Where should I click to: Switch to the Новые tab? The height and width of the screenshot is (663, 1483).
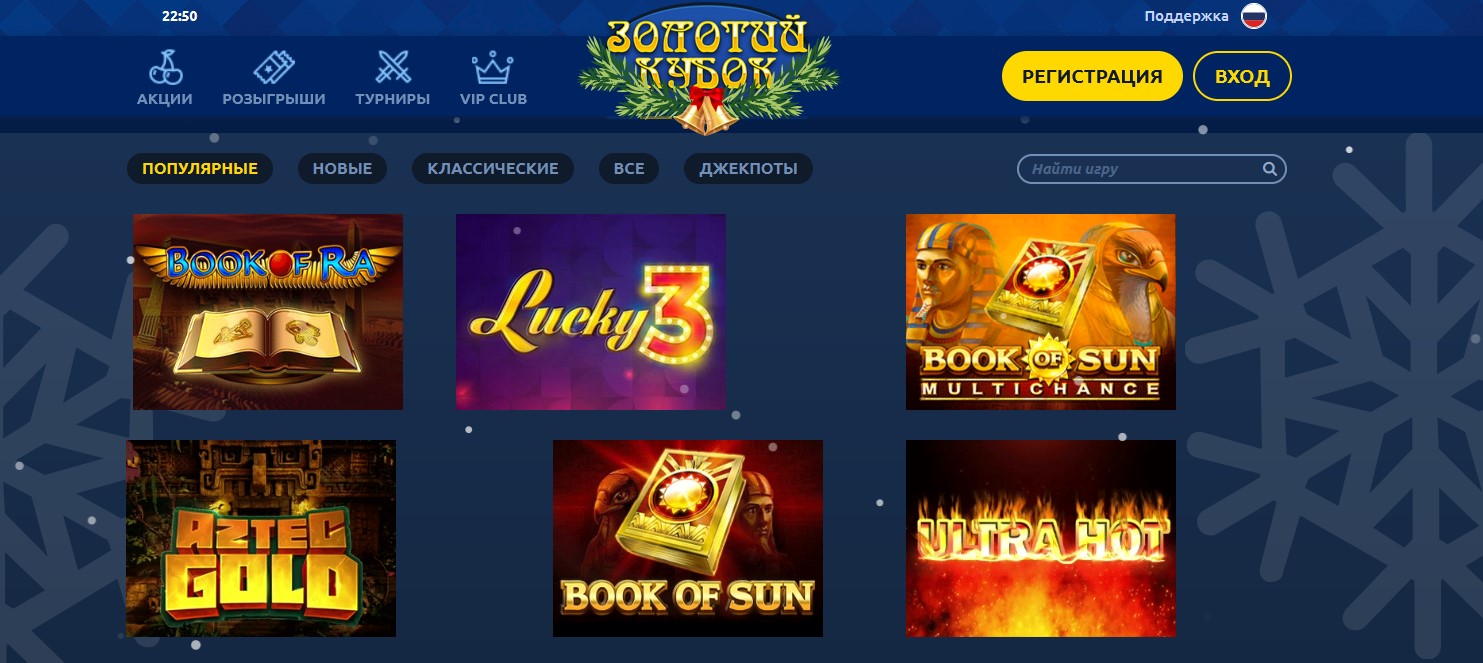pos(342,169)
